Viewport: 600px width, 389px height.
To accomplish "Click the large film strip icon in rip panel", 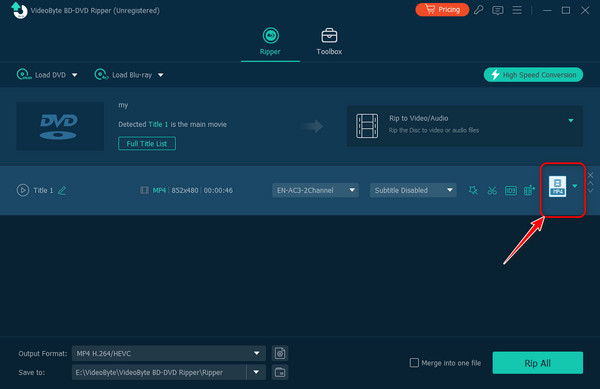I will click(x=367, y=125).
